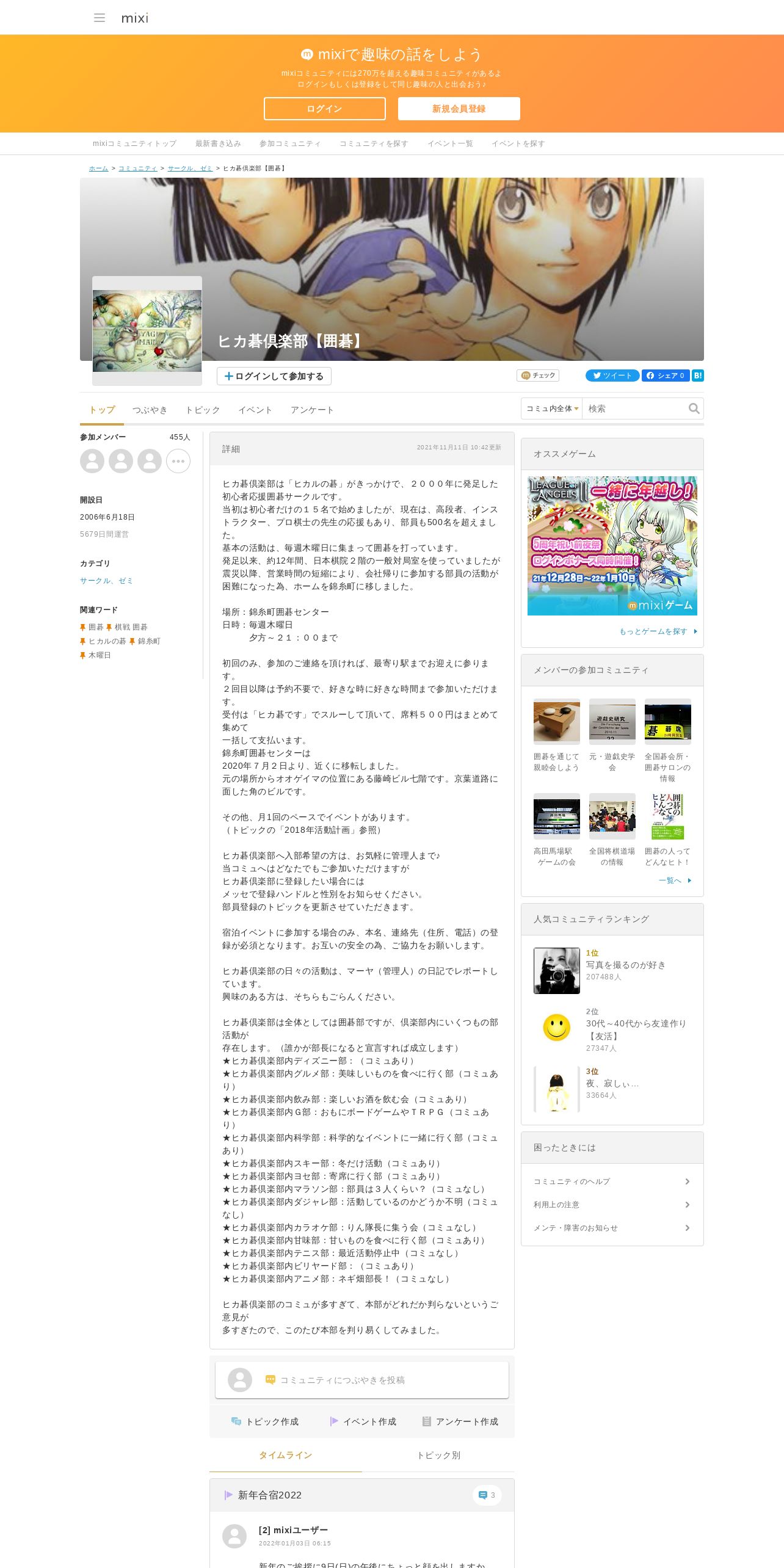Click the Hatena B! bookmark icon
The height and width of the screenshot is (1568, 784).
(698, 376)
